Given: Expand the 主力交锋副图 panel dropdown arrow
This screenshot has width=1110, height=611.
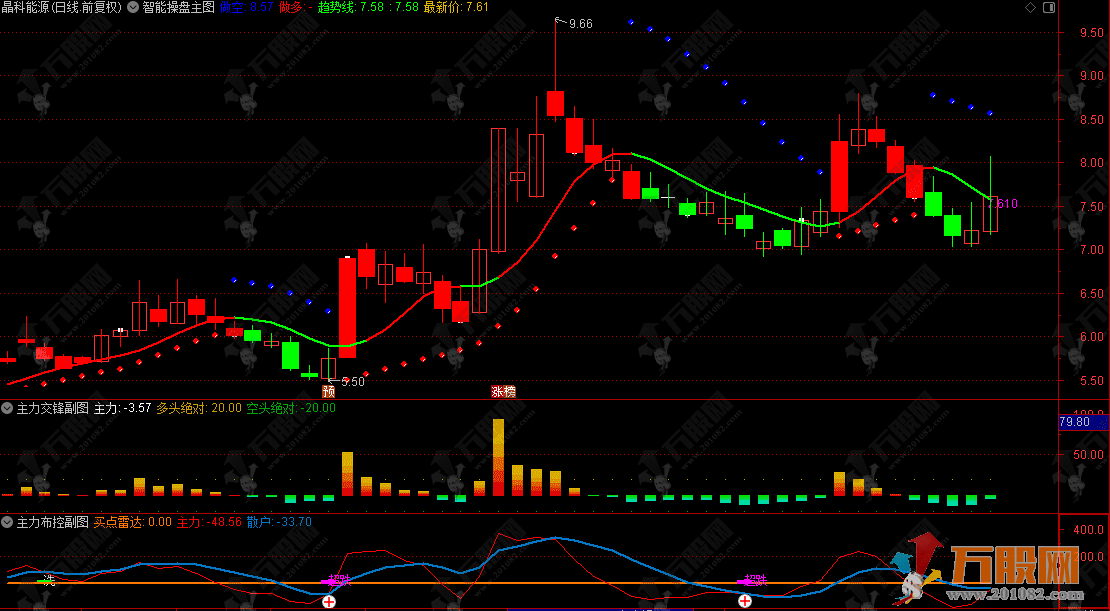Looking at the screenshot, I should [x=7, y=408].
